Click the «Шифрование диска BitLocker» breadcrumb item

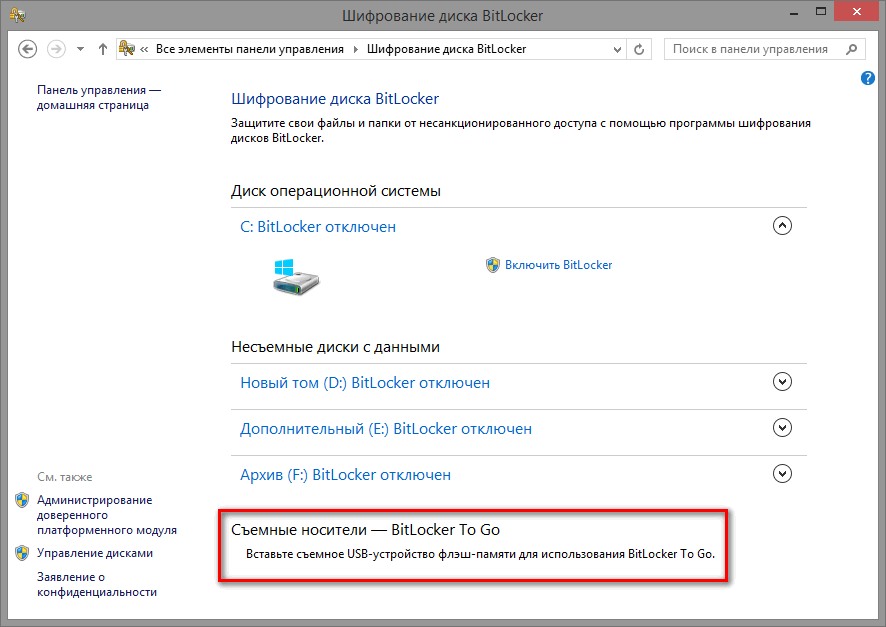coord(446,49)
